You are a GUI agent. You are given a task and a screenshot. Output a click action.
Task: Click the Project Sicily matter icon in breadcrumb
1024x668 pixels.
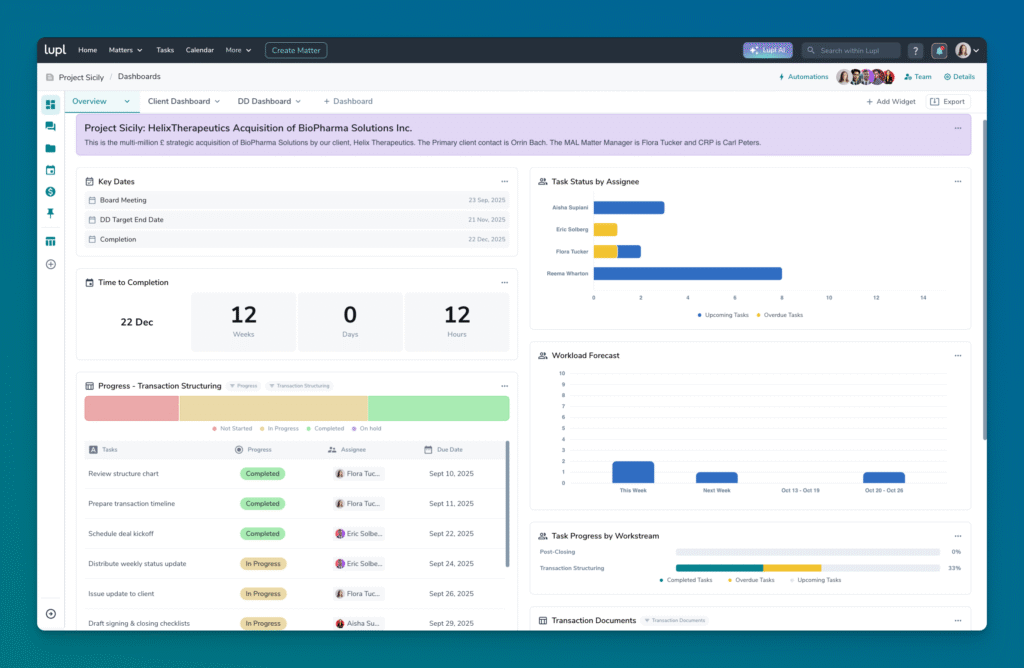(50, 77)
